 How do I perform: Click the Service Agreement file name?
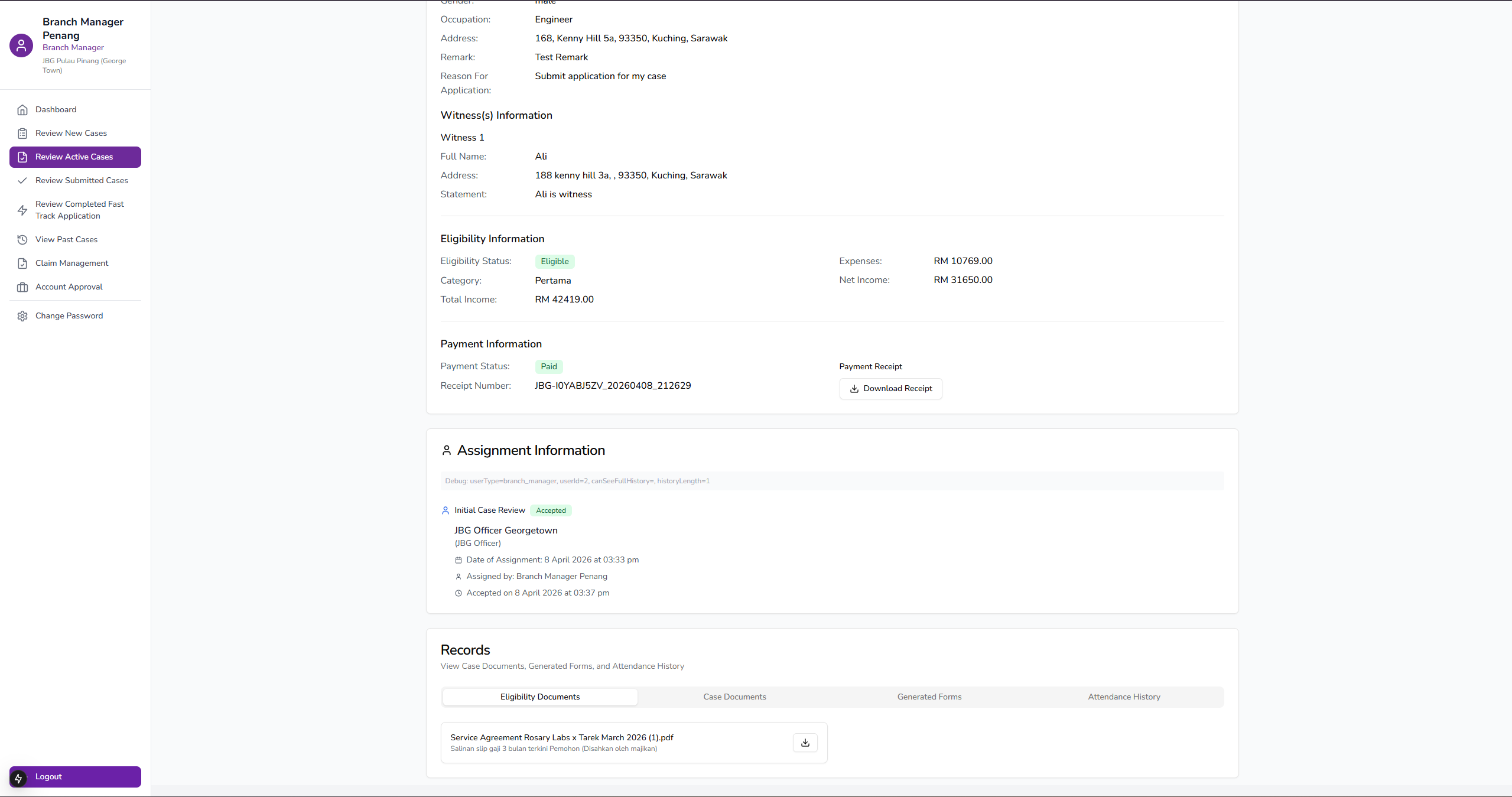tap(561, 737)
